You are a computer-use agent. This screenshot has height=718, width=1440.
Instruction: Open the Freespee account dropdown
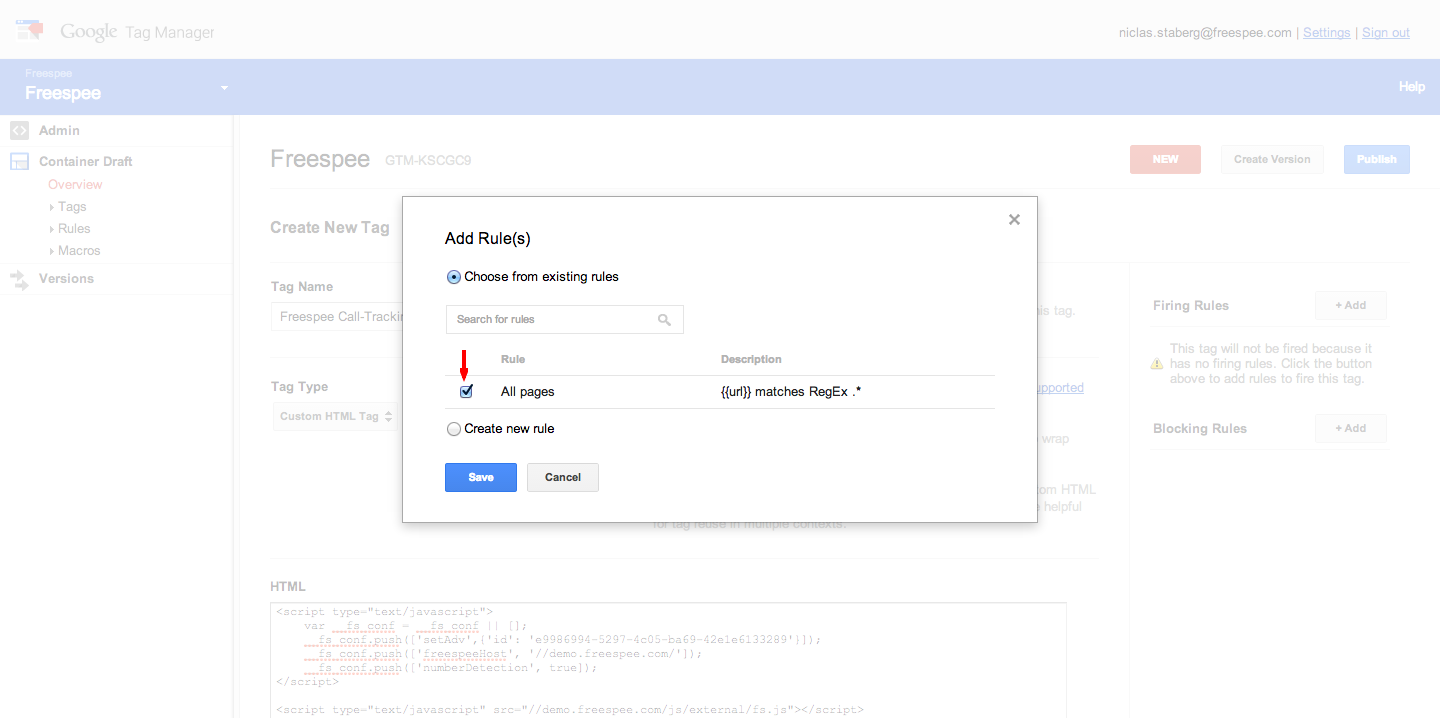tap(225, 88)
